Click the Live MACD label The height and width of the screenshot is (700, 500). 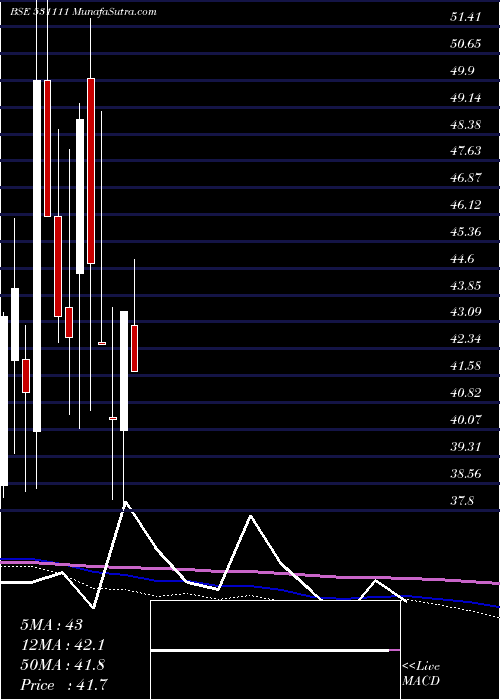421,674
